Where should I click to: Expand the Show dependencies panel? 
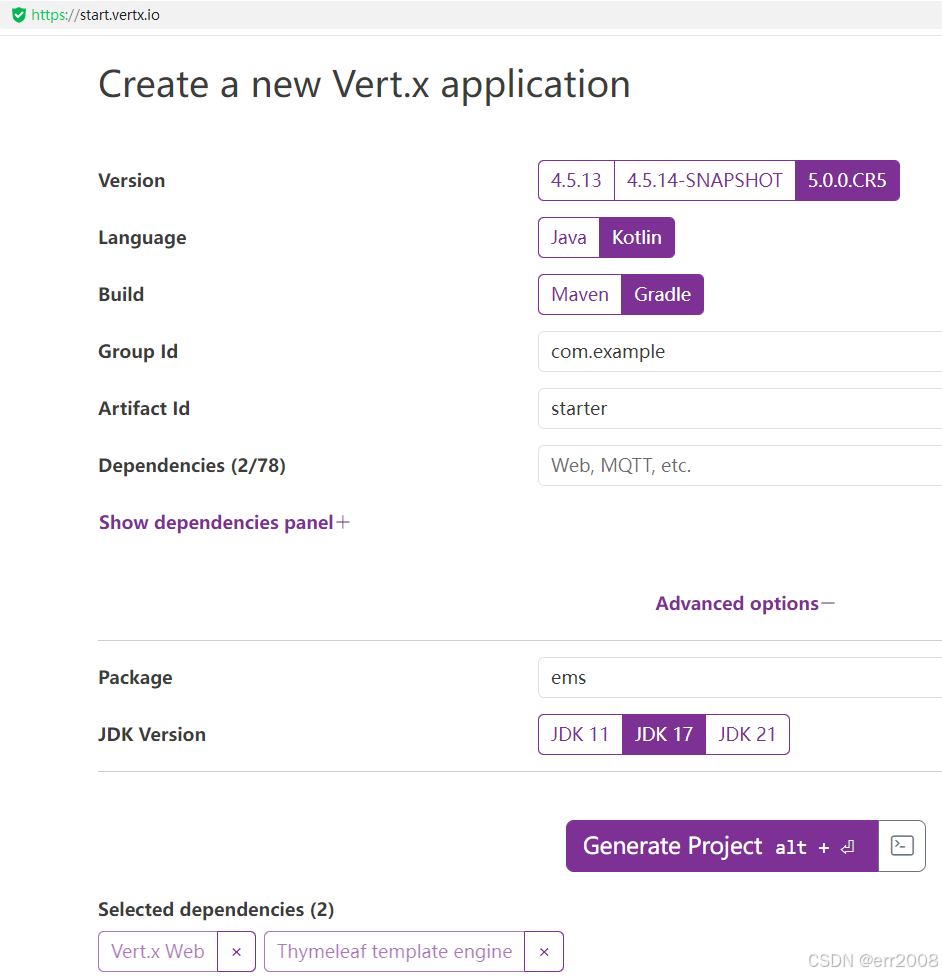coord(224,522)
